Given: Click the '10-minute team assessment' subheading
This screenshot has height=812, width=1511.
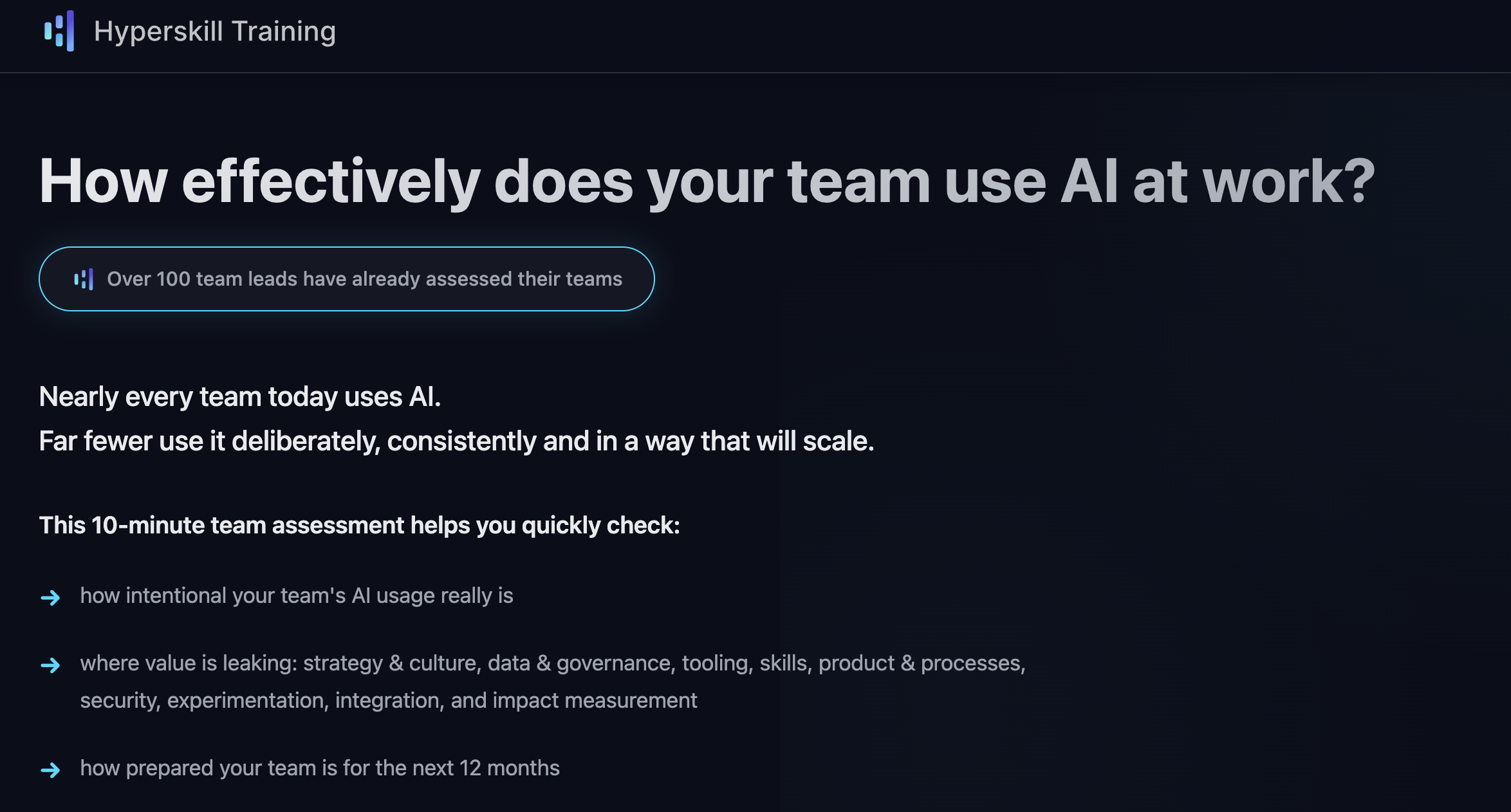Looking at the screenshot, I should [x=359, y=526].
